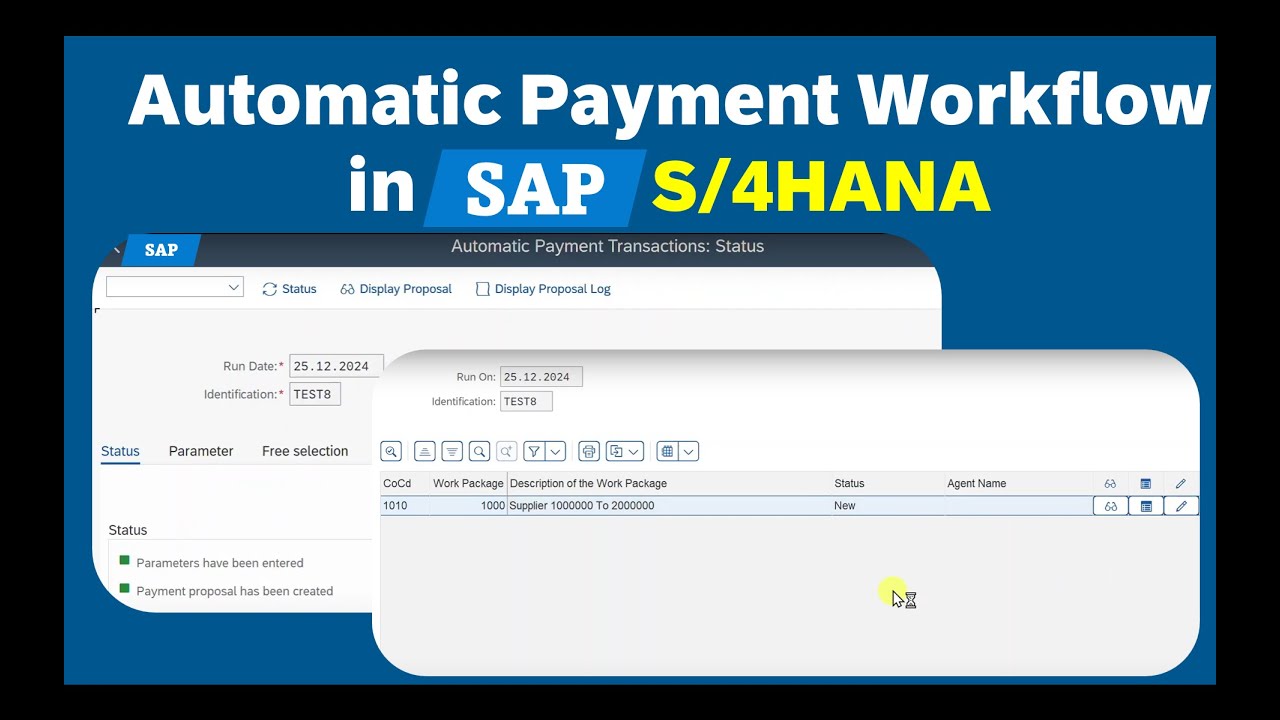Click the CoCd column header
Screen dimensions: 1280x720
404,483
